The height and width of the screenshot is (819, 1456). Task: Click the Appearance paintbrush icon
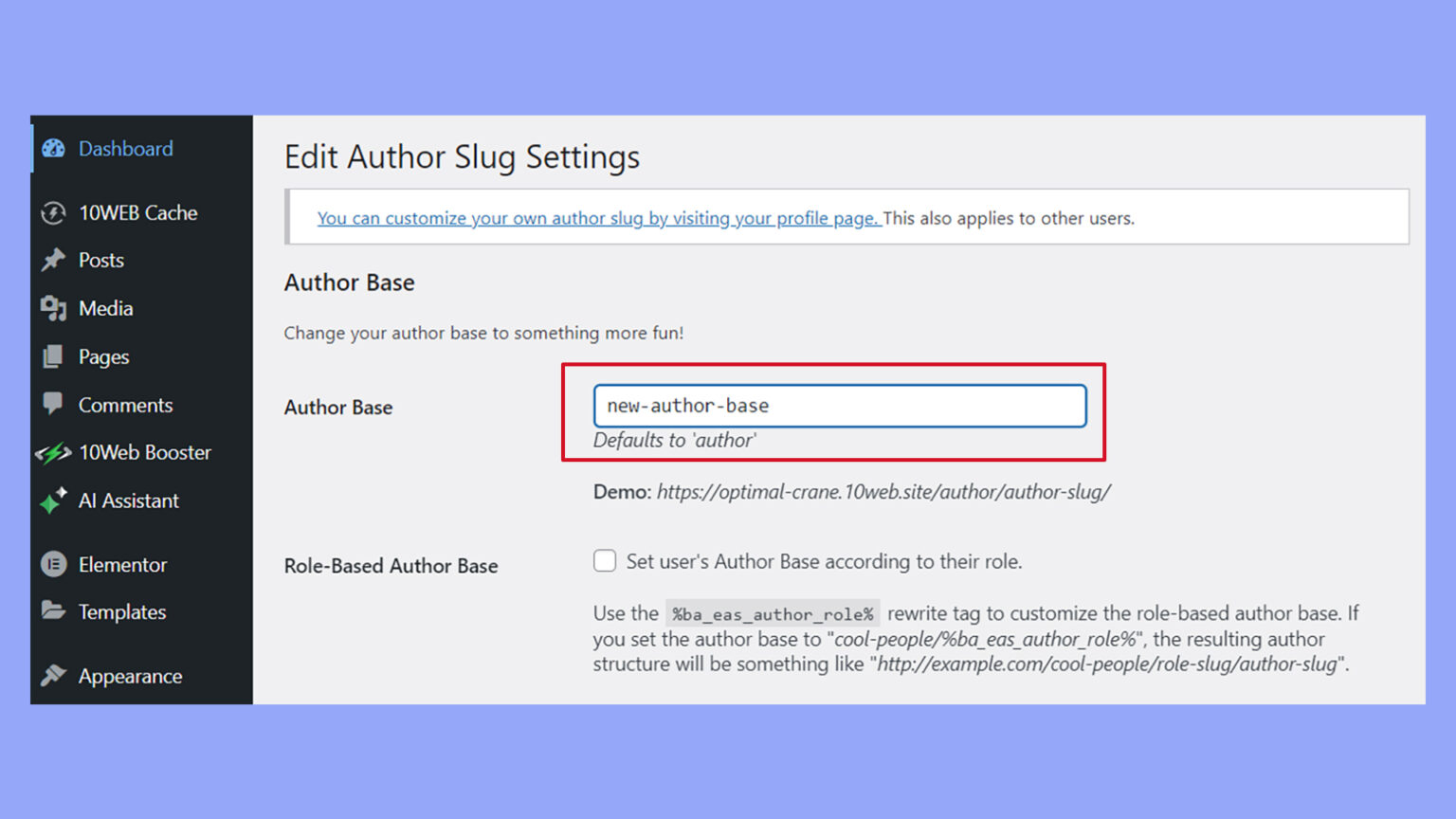click(x=55, y=675)
